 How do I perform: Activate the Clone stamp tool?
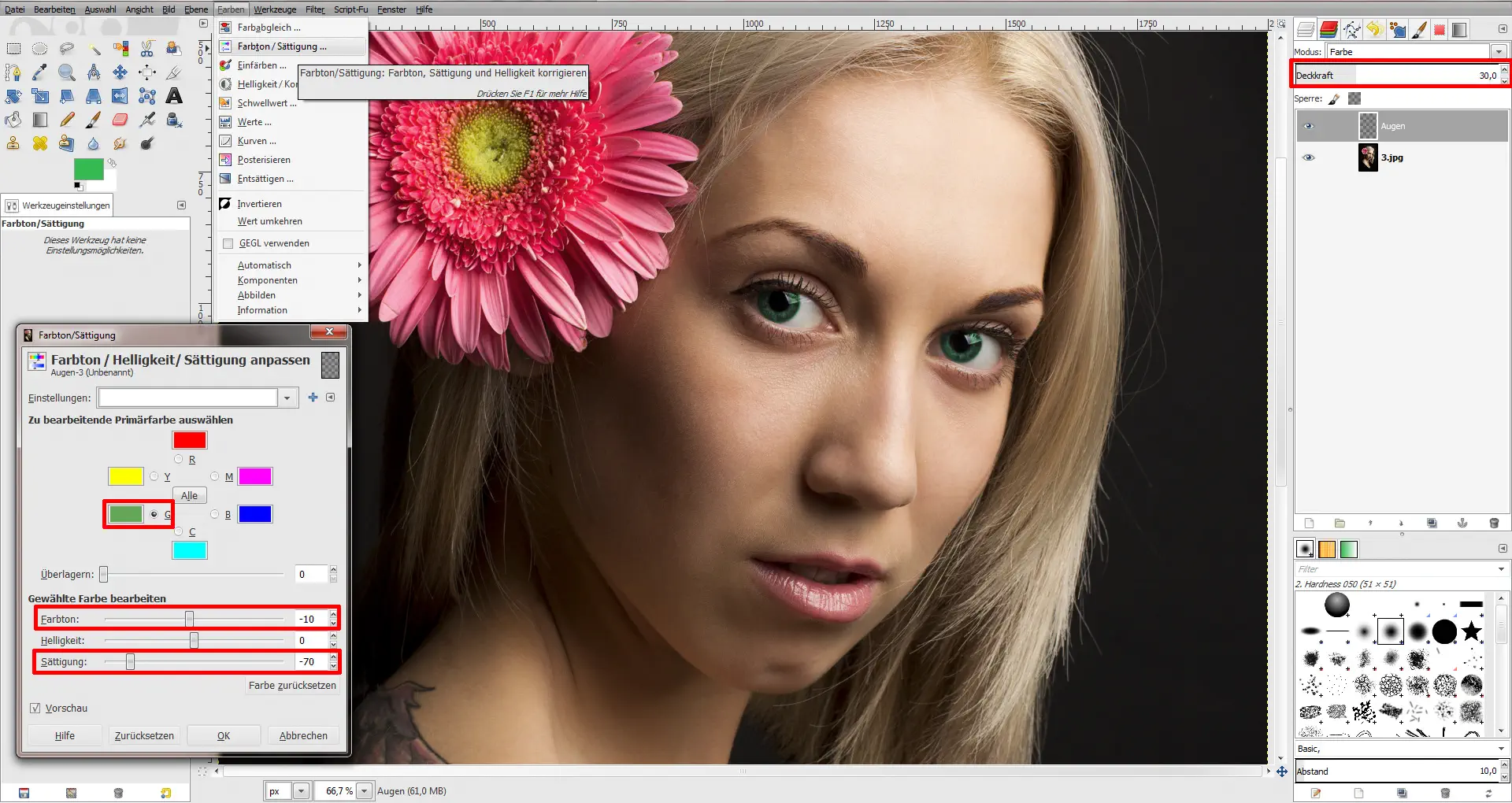pos(13,143)
